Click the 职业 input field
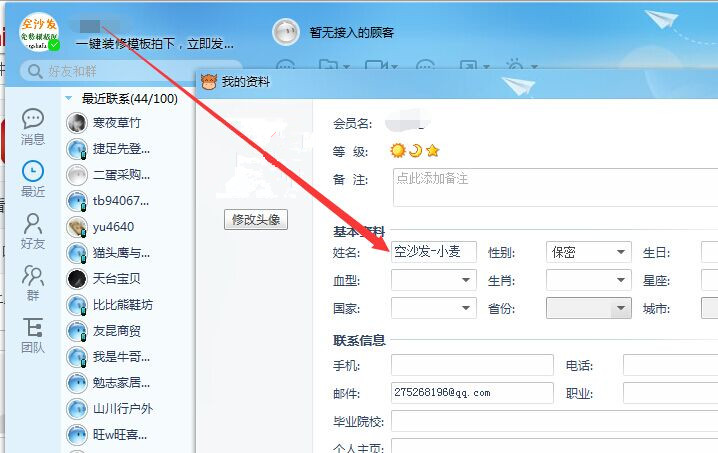Screen dimensions: 718x453 [670, 393]
